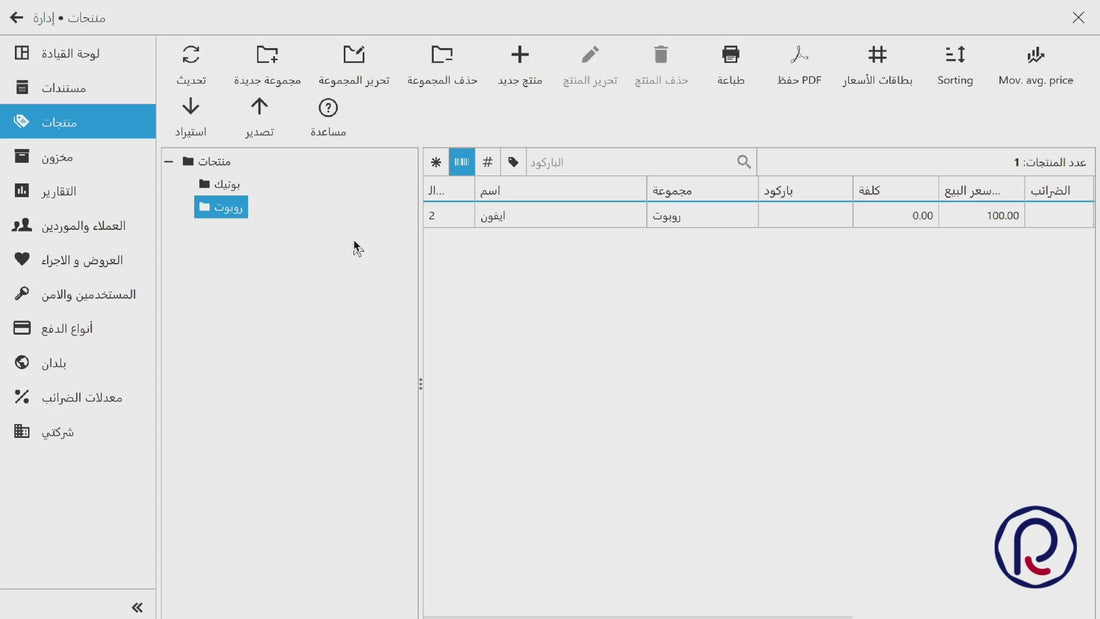Collapse the sidebar with double chevron
This screenshot has width=1100, height=619.
138,607
